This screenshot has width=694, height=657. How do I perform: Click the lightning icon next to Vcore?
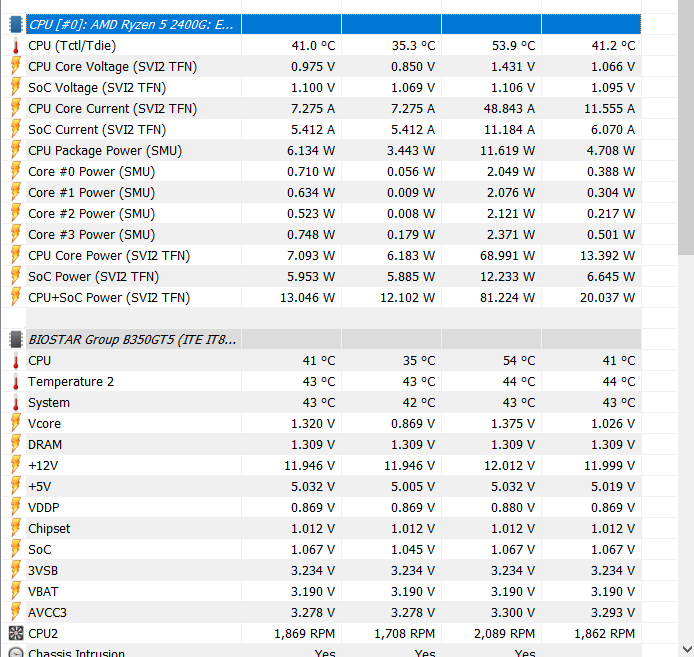point(15,424)
